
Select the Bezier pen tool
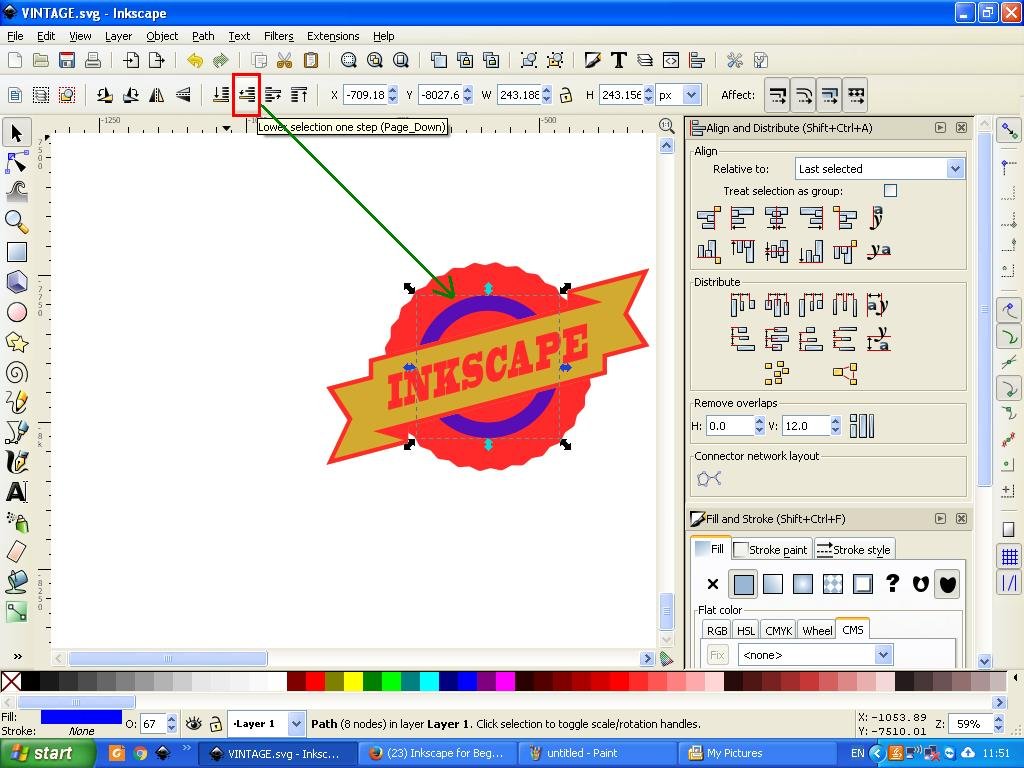tap(16, 432)
